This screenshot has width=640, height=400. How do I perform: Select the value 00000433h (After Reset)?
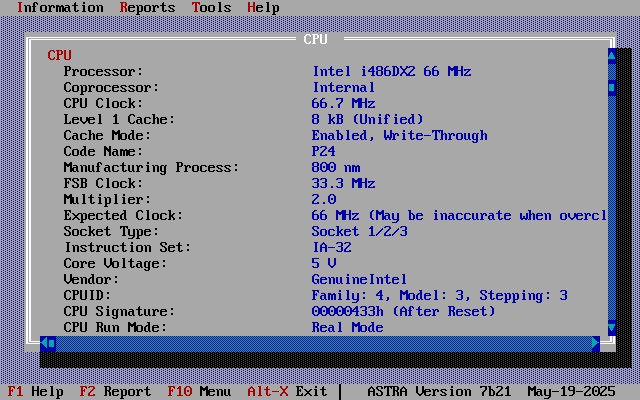(x=403, y=311)
